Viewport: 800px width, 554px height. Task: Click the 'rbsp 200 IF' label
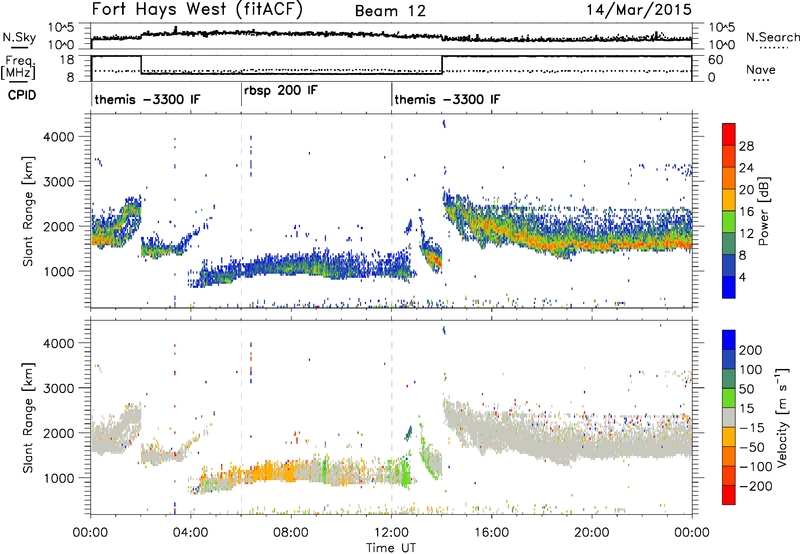tap(281, 91)
